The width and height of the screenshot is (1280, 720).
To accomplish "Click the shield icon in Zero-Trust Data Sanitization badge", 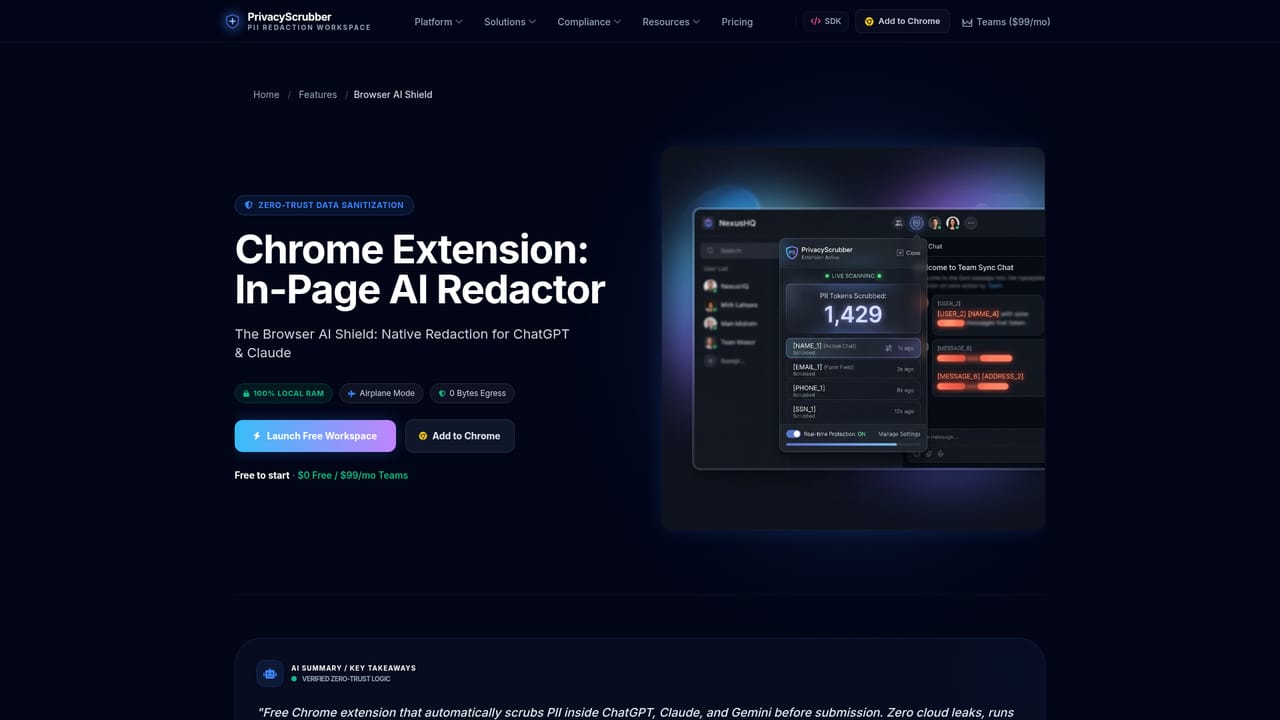I will point(249,205).
